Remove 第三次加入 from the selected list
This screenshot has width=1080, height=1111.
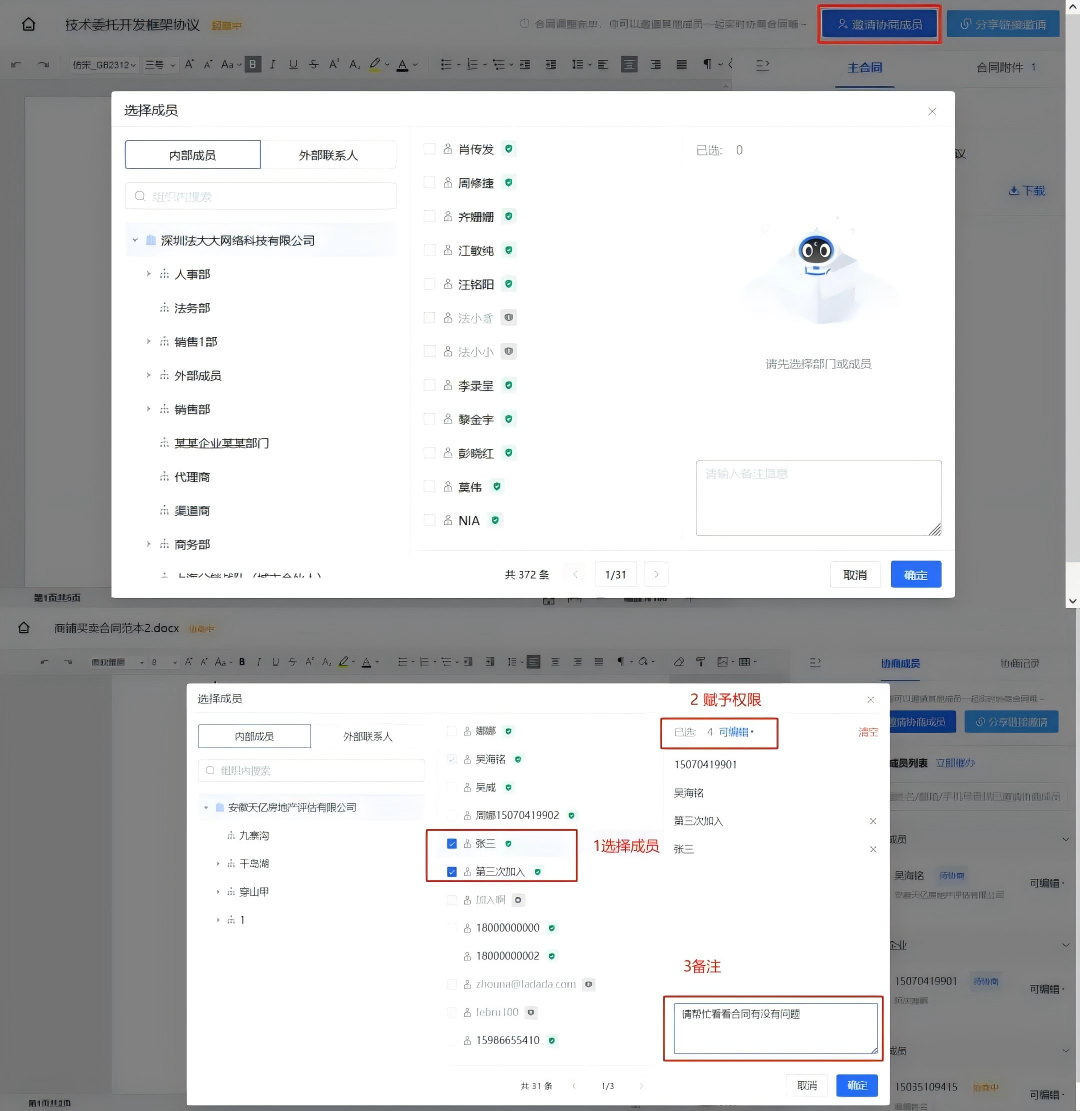tap(872, 821)
